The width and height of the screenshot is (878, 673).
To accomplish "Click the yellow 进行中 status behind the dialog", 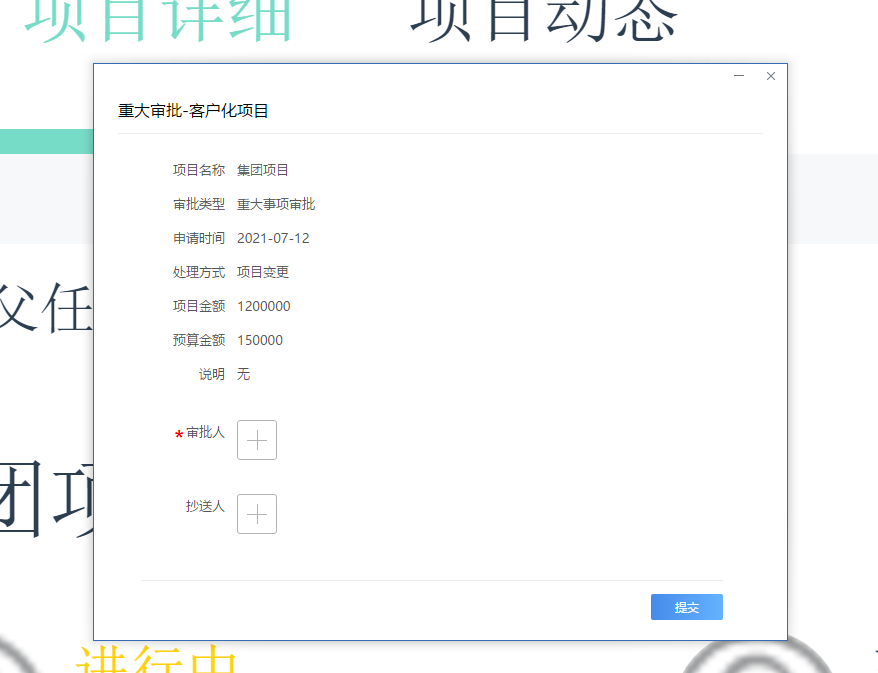I will (x=157, y=660).
